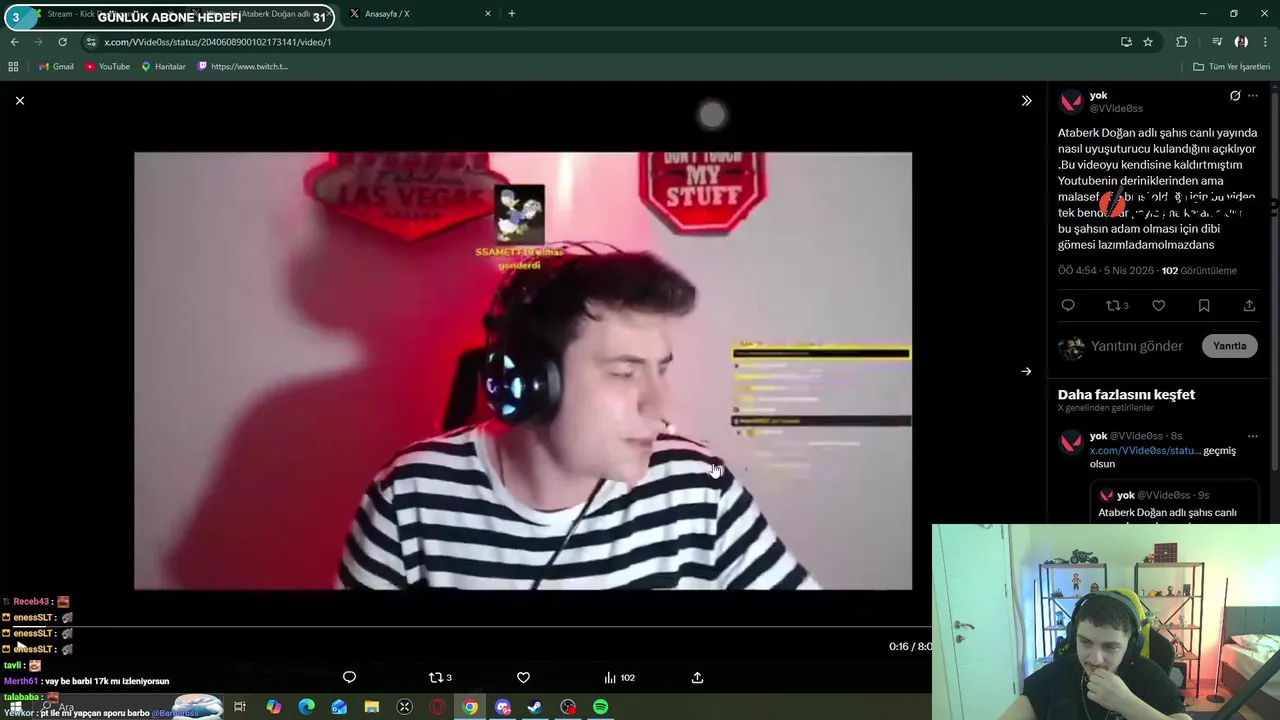
Task: Open the Chrome apps grid shortcut
Action: (x=13, y=66)
